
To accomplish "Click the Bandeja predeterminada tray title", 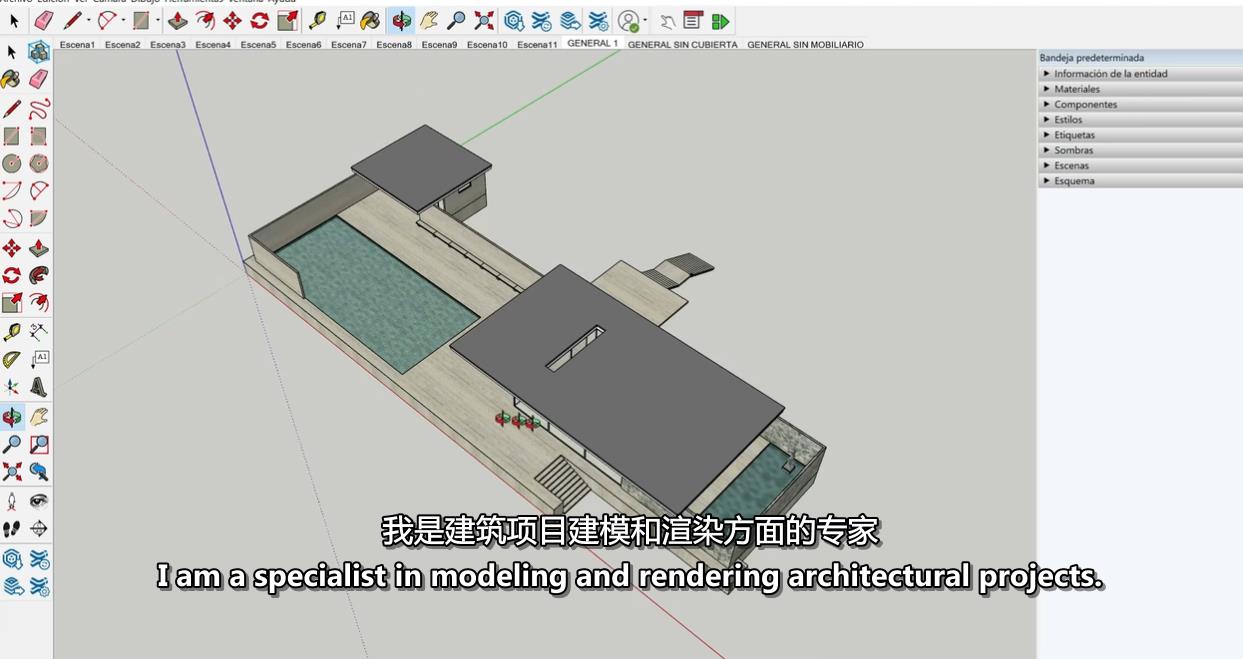I will (1092, 58).
